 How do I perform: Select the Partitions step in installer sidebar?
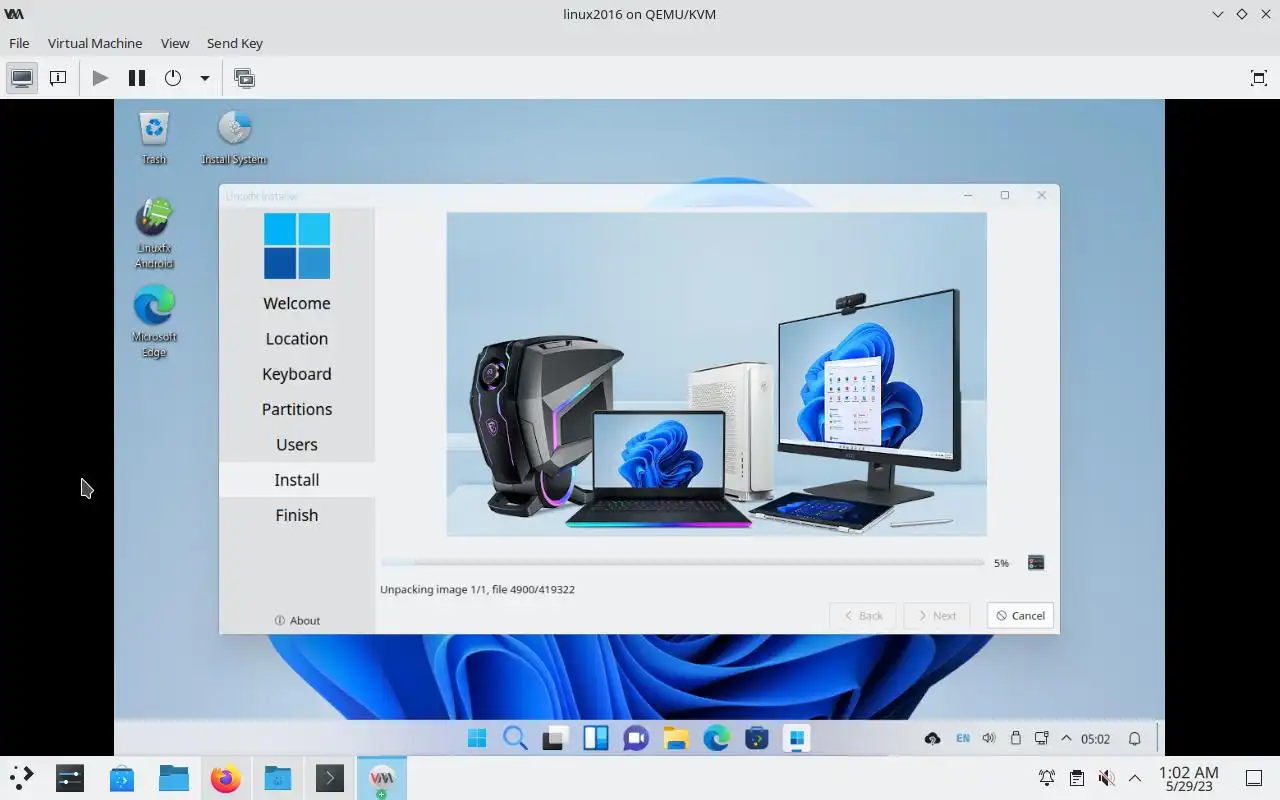(x=297, y=409)
